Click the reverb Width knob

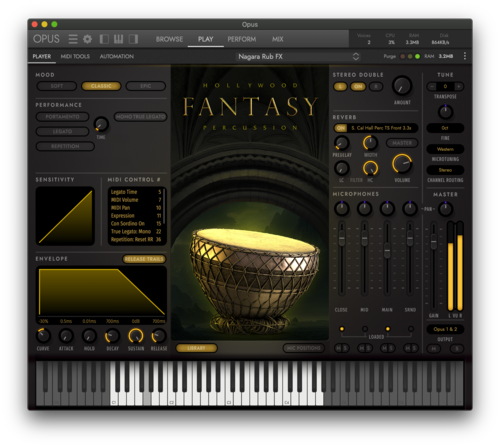370,143
